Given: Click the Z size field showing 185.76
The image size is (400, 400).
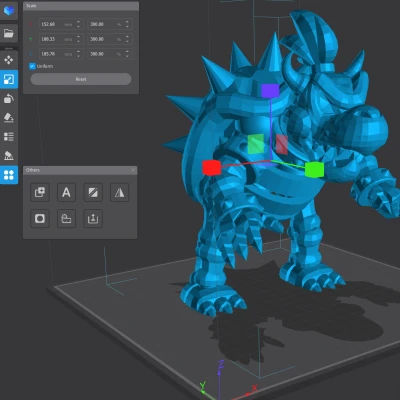Looking at the screenshot, I should point(61,54).
